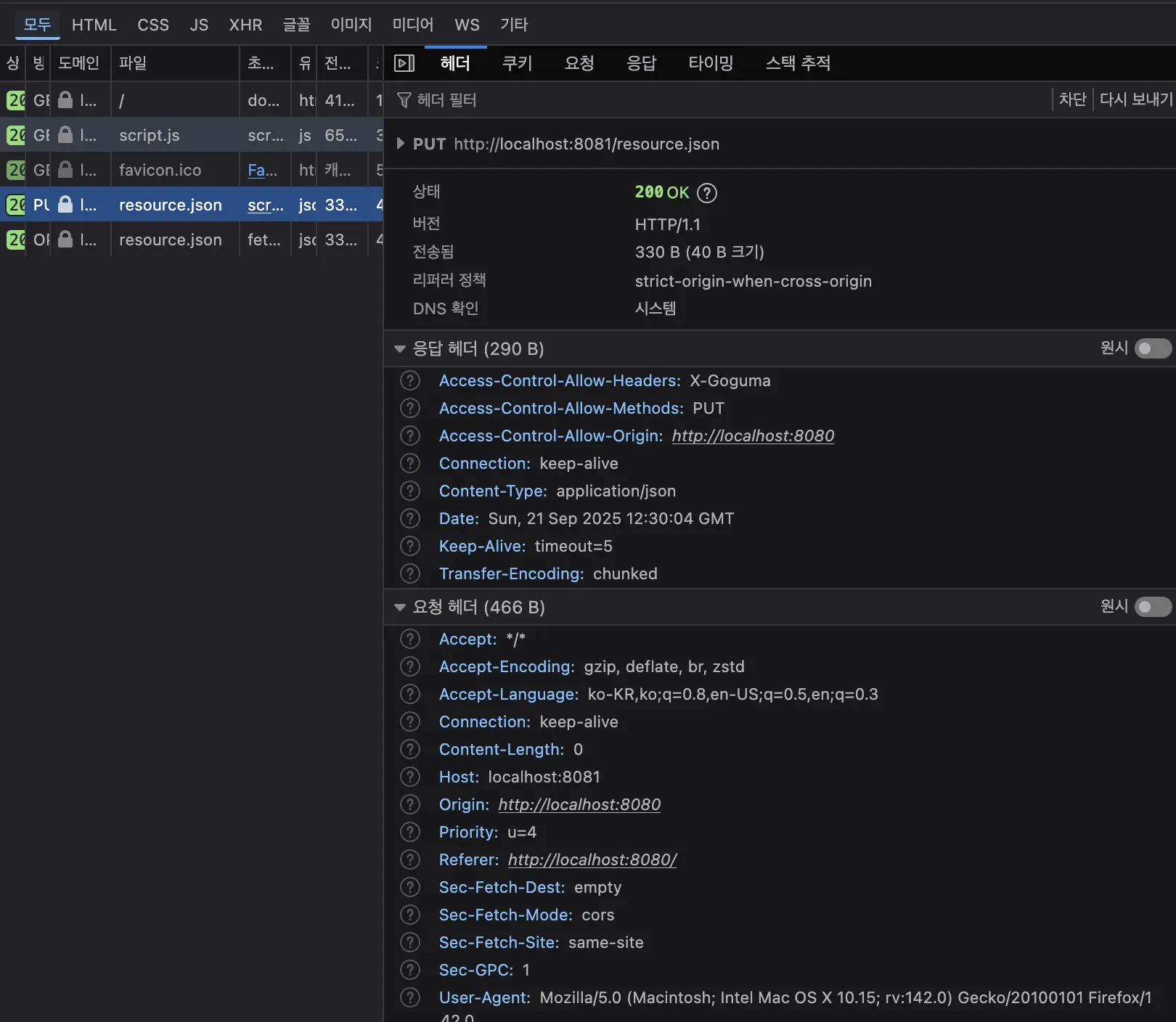Expand the PUT request URL details

[400, 144]
